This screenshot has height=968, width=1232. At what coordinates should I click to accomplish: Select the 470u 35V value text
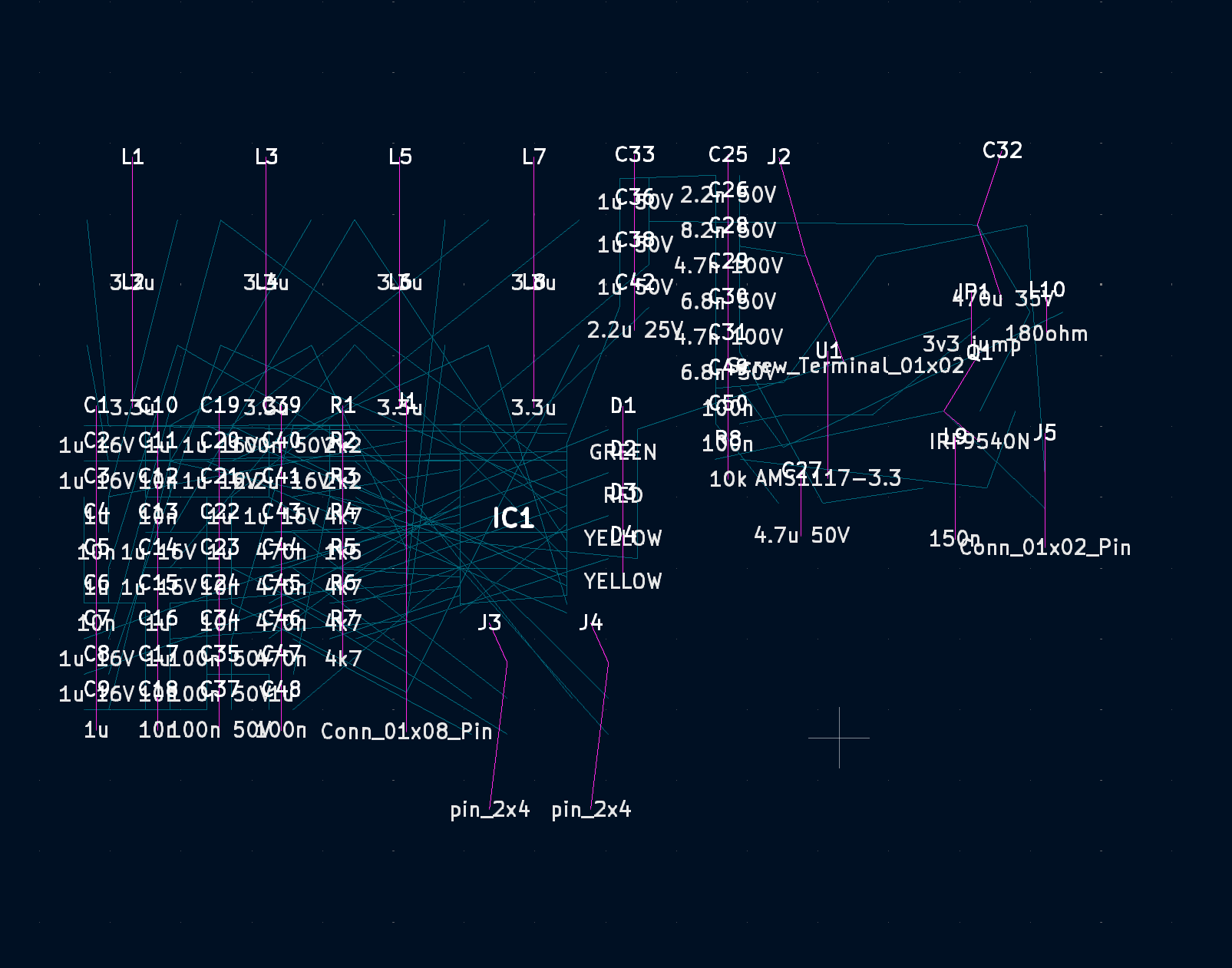[x=1002, y=299]
